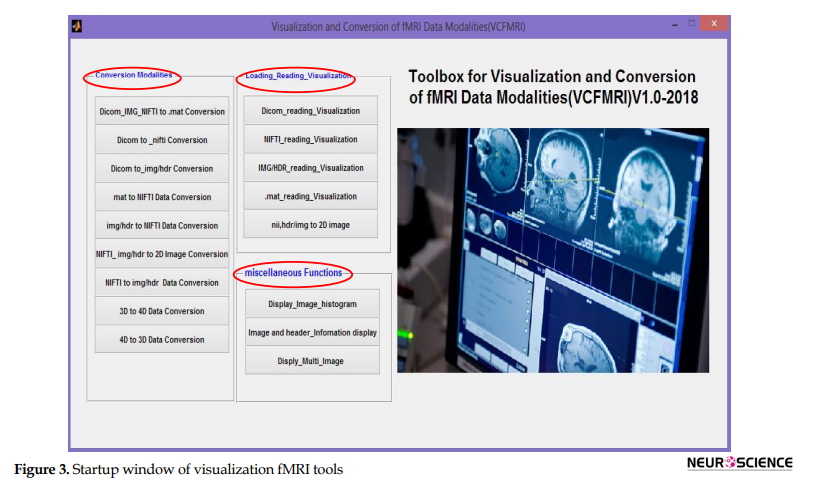Open Dicom_reading_Visualization
Viewport: 813px width, 486px height.
pyautogui.click(x=311, y=110)
